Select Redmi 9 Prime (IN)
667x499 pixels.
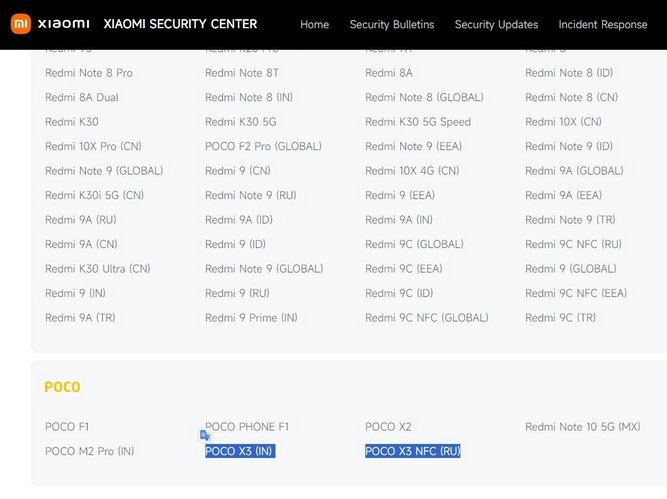coord(251,318)
